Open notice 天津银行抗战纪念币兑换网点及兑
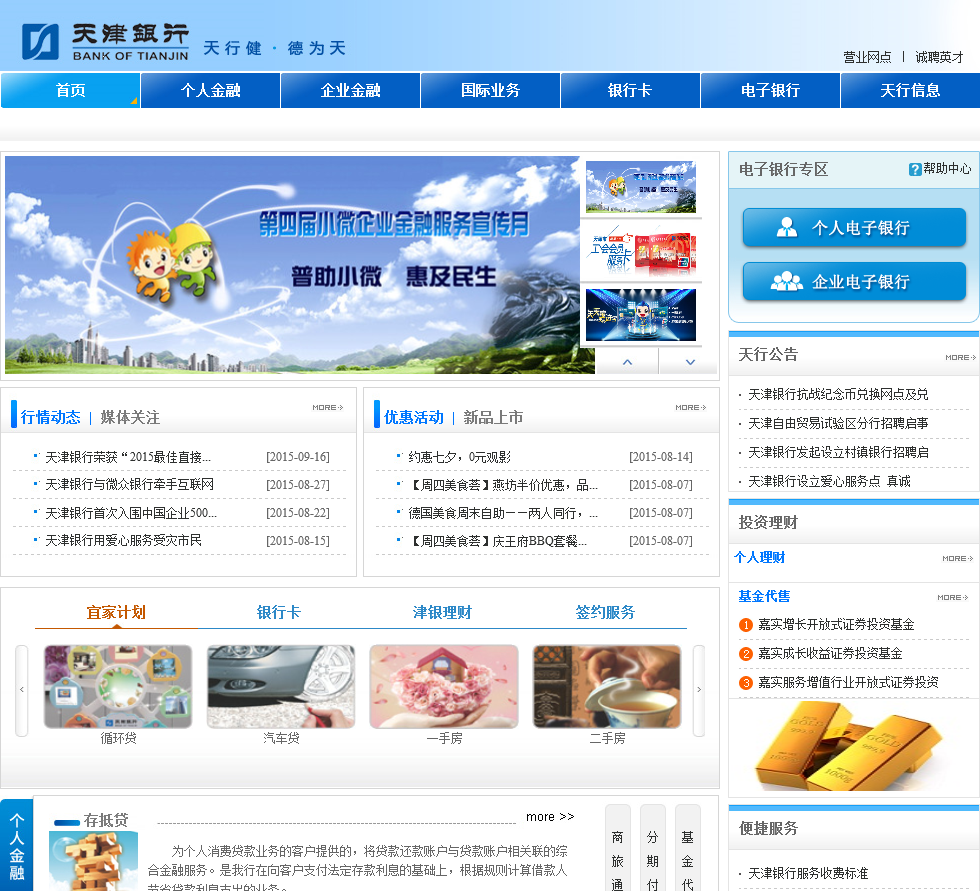 coord(838,394)
